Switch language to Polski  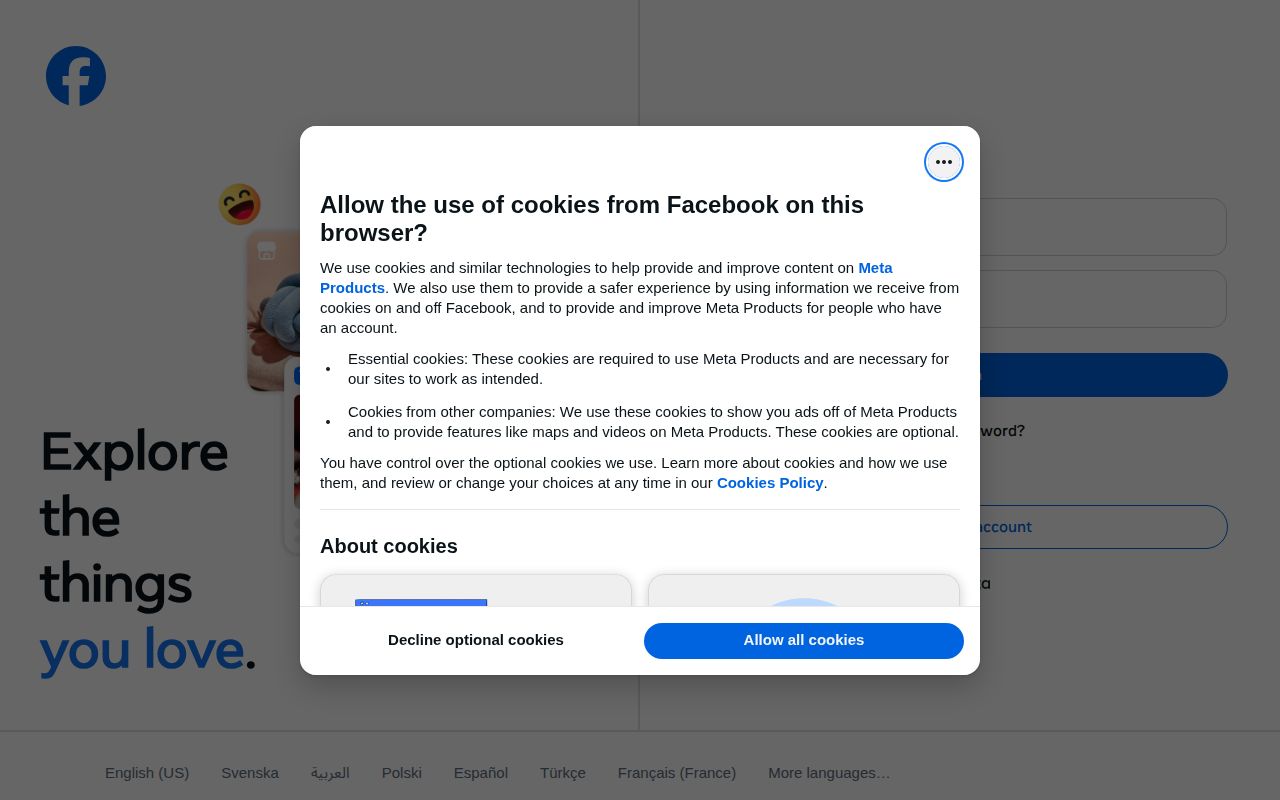click(402, 773)
